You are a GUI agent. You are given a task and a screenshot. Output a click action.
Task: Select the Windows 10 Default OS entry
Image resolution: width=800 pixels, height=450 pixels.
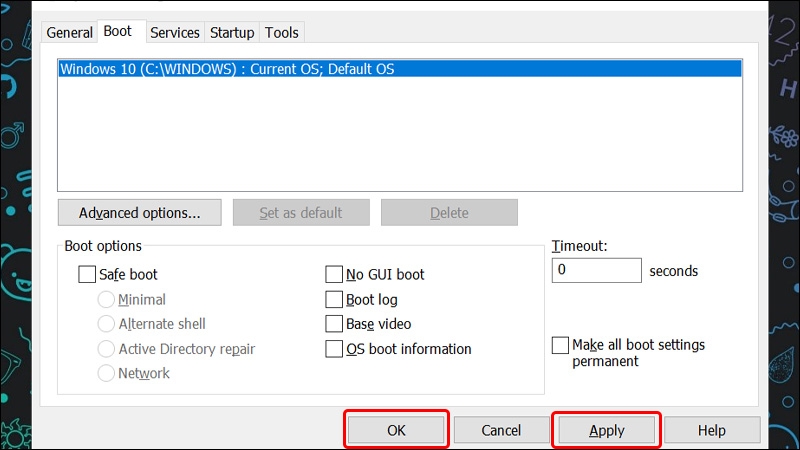tap(400, 69)
